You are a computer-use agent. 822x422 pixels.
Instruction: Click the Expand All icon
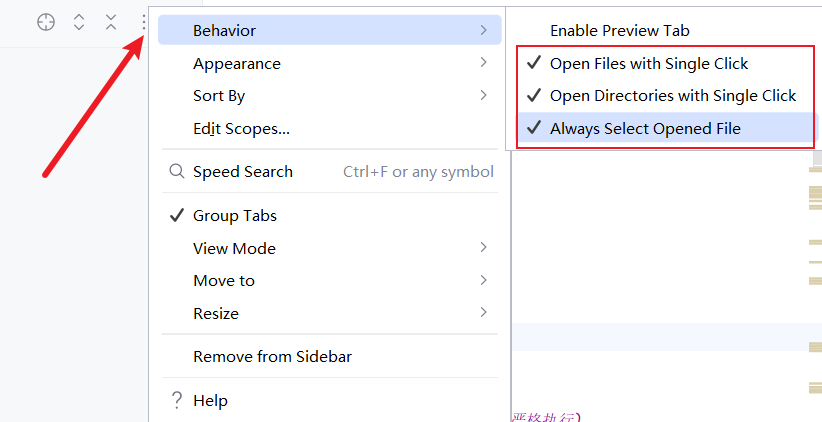click(x=79, y=22)
